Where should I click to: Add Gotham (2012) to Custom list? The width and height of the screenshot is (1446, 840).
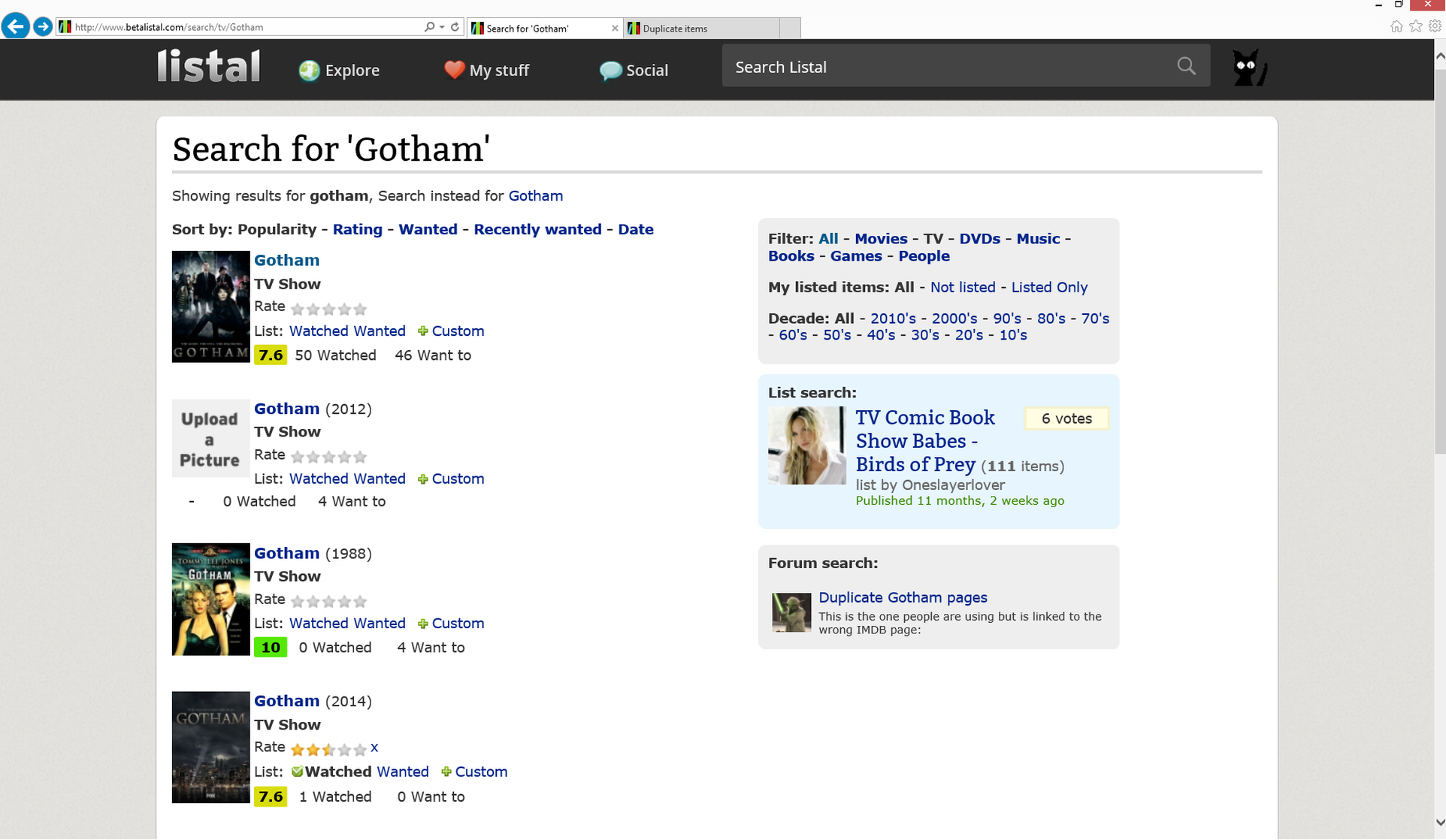coord(451,479)
